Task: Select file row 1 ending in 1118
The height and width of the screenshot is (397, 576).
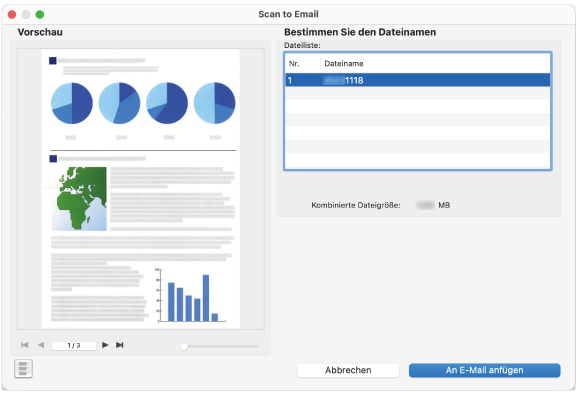Action: [x=418, y=80]
